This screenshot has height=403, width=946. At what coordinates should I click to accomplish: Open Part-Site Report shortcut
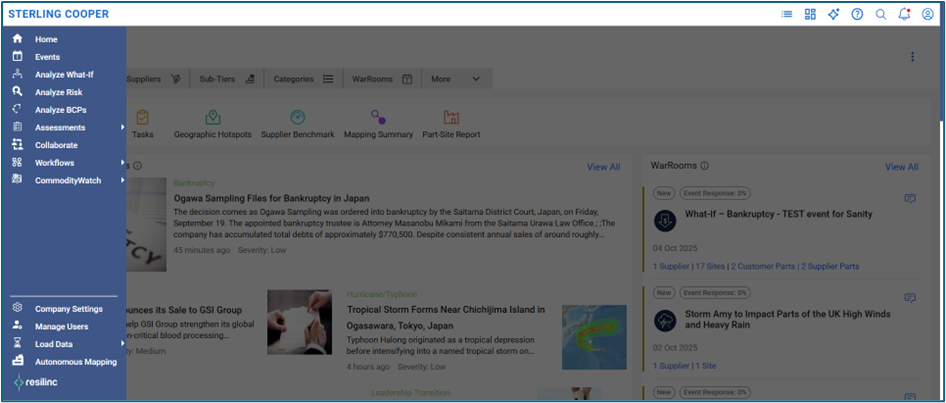[451, 124]
